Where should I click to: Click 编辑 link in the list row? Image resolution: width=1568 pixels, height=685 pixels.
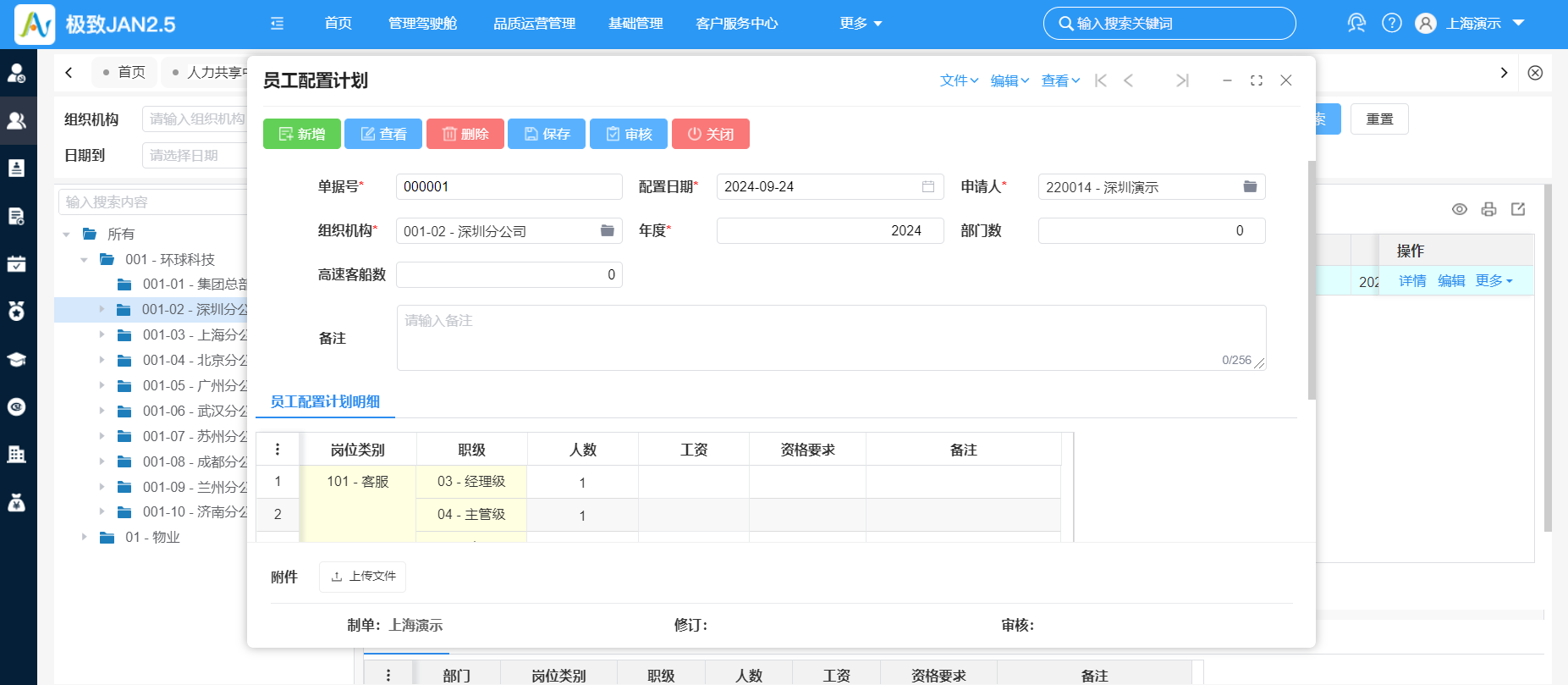click(1451, 281)
